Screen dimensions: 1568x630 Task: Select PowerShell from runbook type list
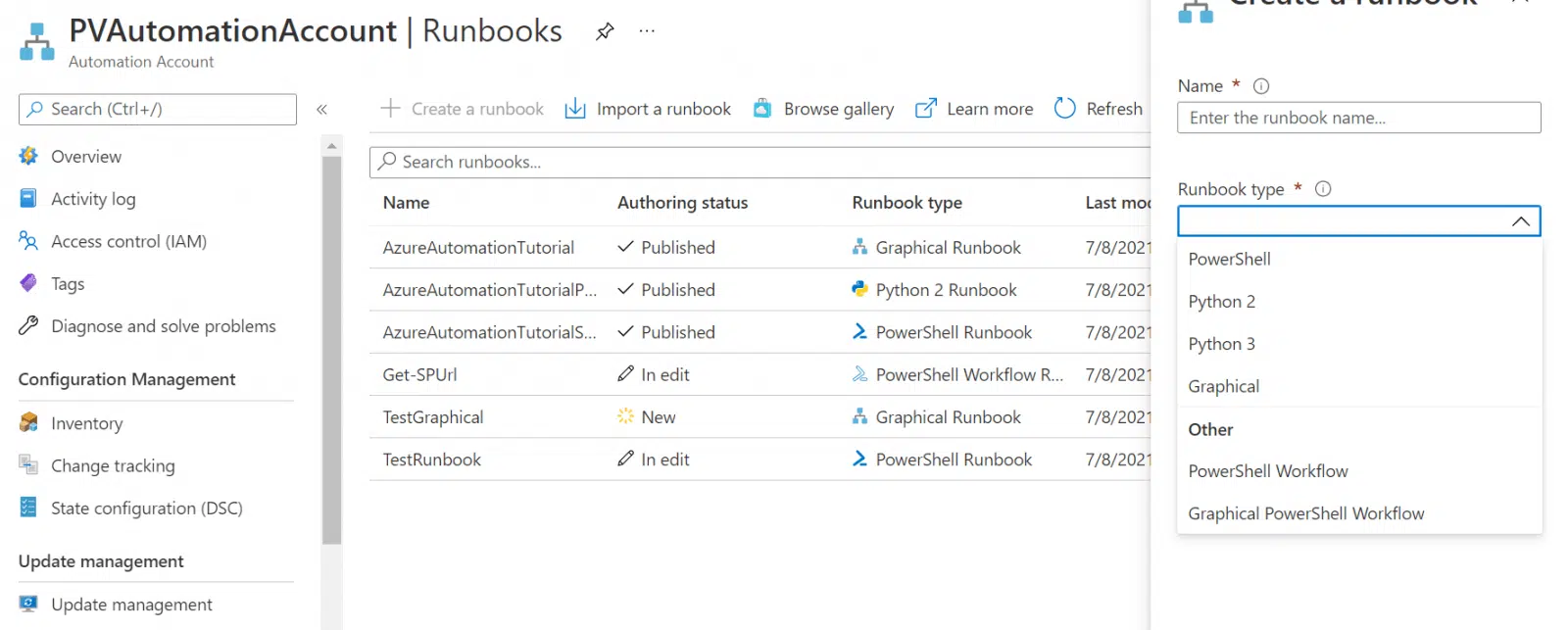click(x=1359, y=259)
